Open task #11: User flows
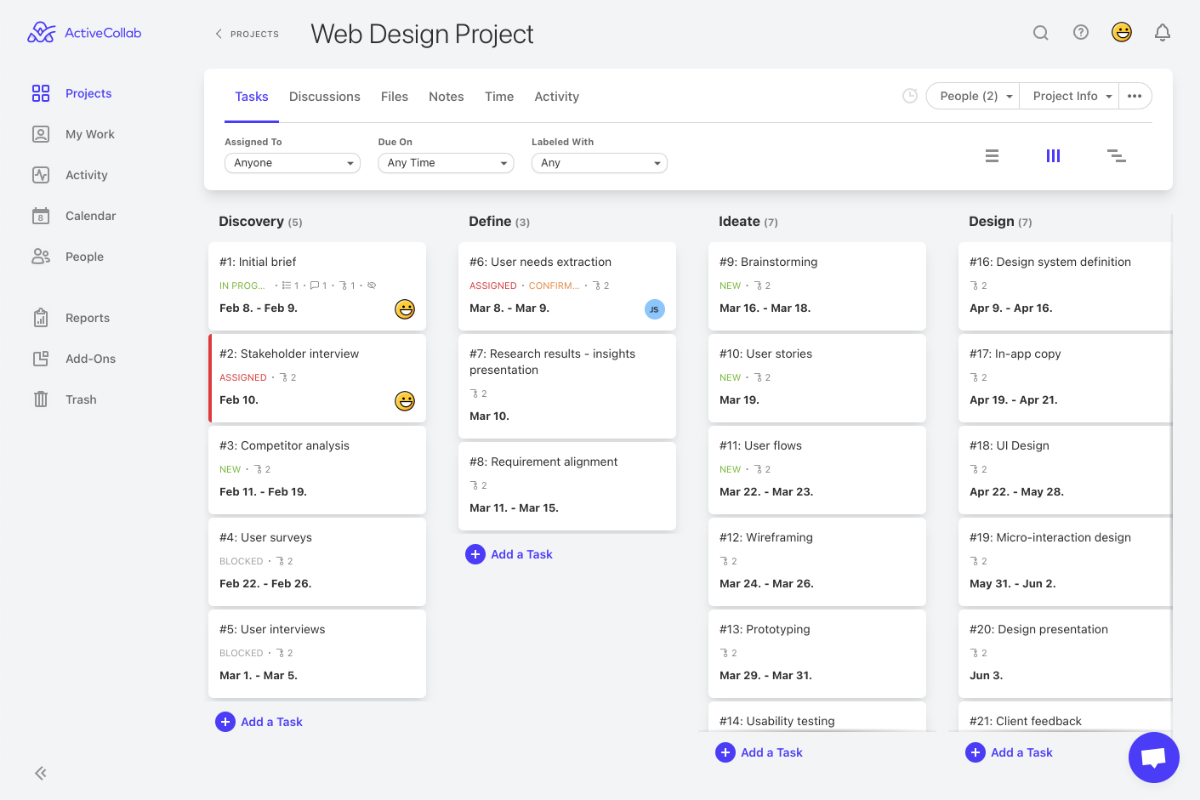The height and width of the screenshot is (800, 1200). point(817,469)
